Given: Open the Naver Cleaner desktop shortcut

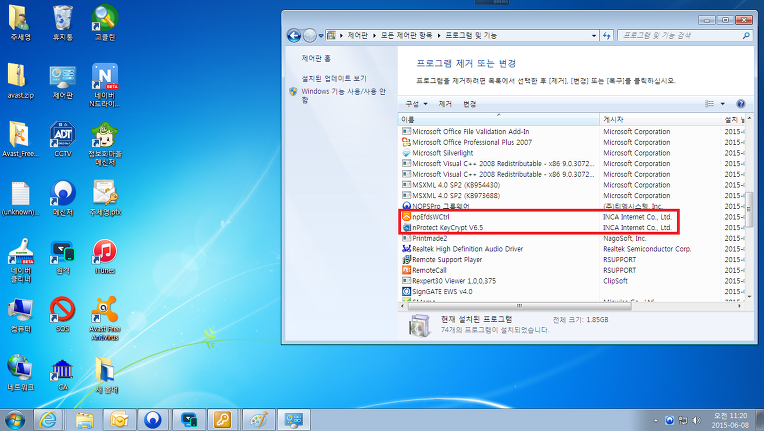Looking at the screenshot, I should 20,261.
